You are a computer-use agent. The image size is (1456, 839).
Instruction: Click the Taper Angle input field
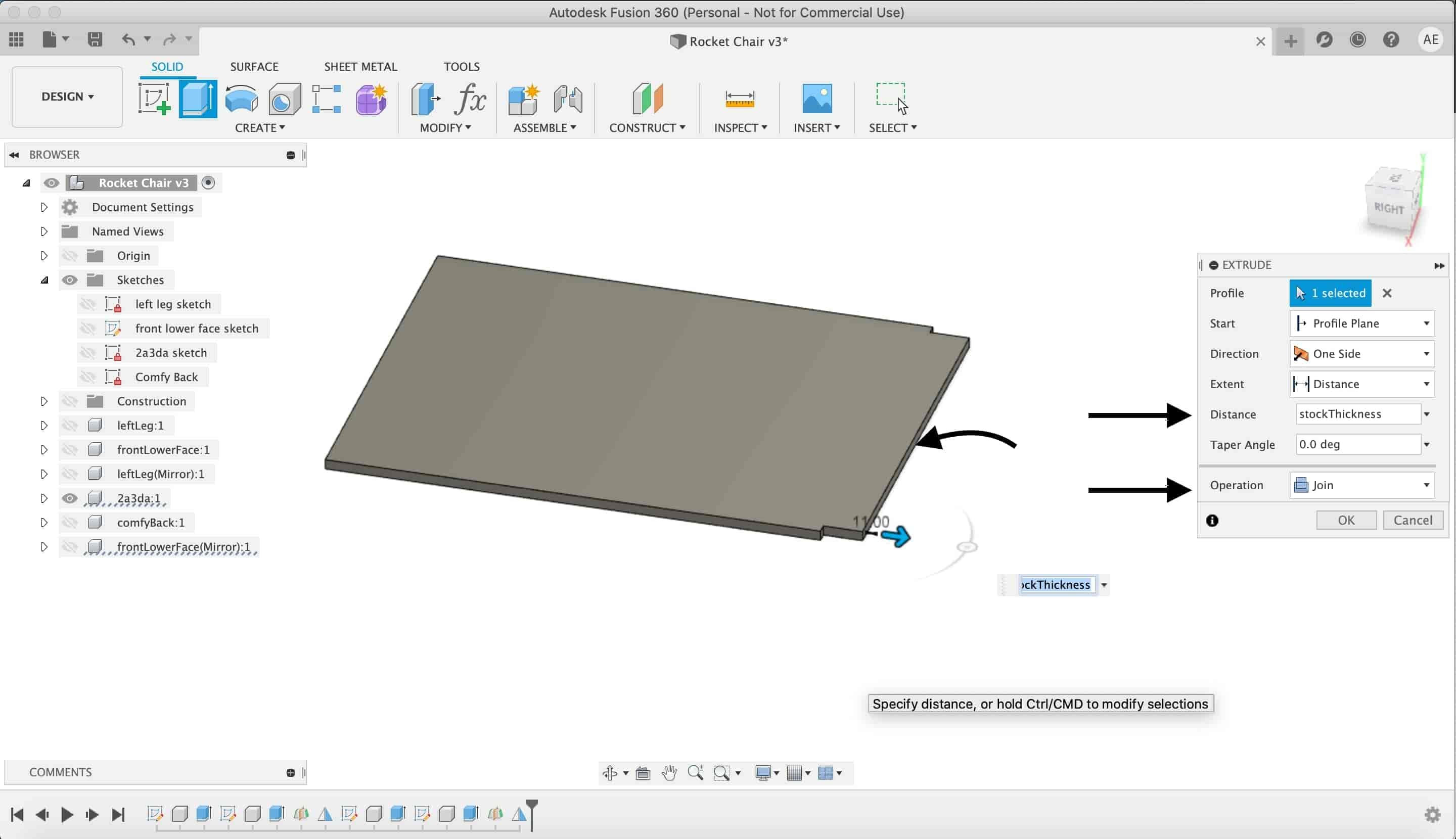[x=1357, y=444]
